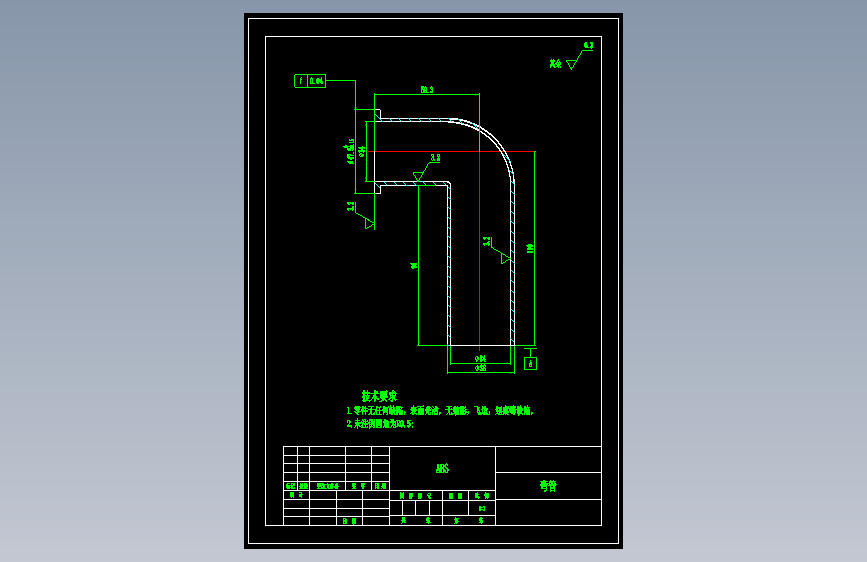Click the 其余 surface finish note

pyautogui.click(x=555, y=64)
